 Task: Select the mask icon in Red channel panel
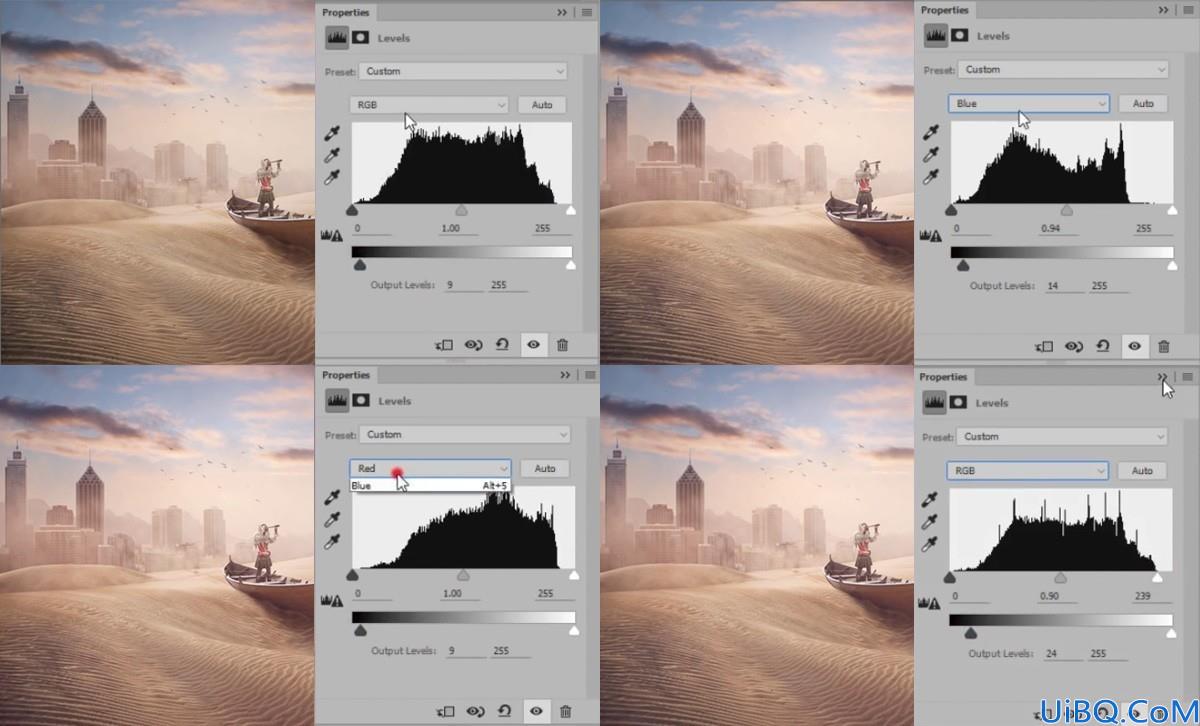(x=362, y=400)
